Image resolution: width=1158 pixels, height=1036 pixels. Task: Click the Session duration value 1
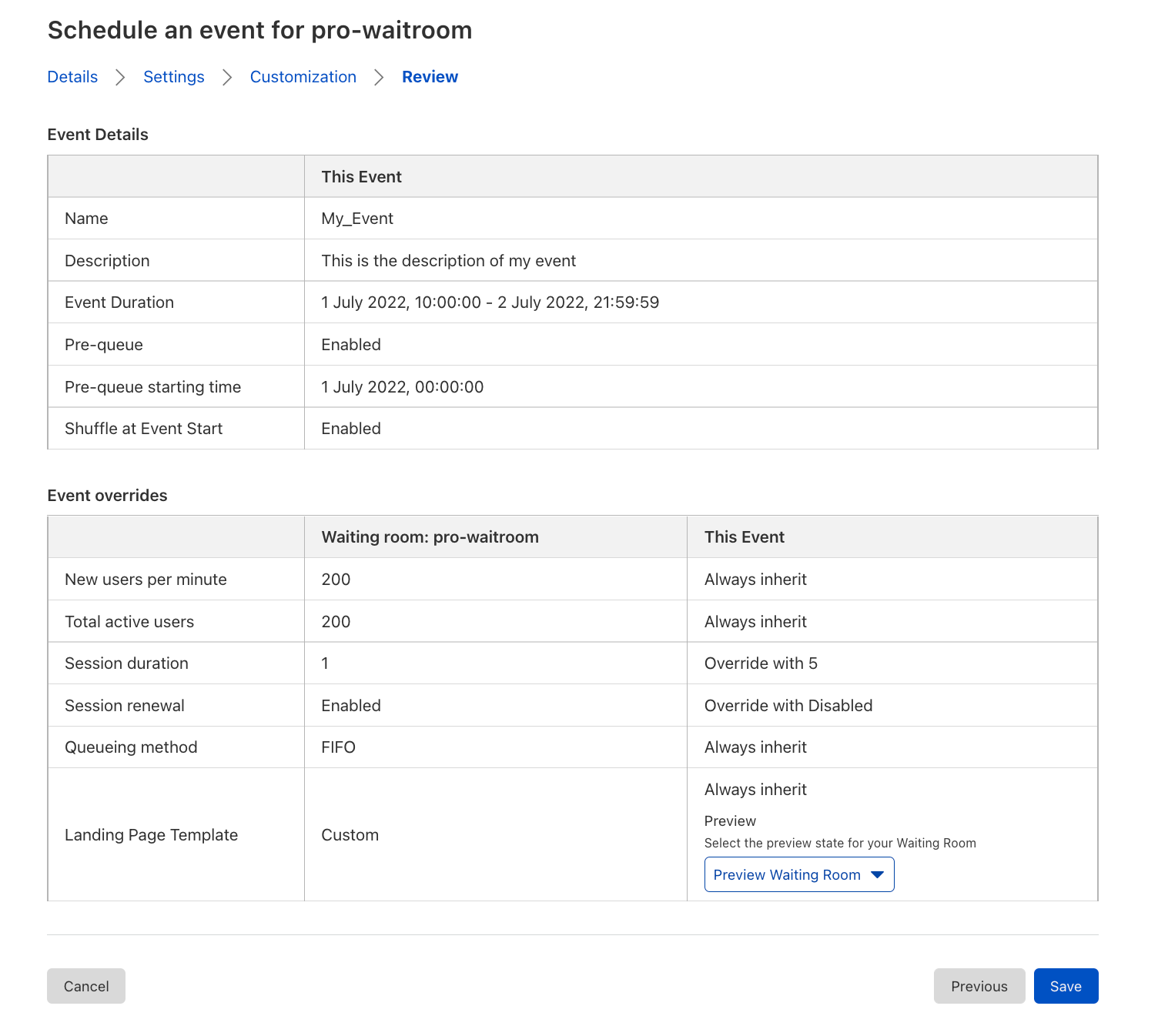tap(325, 663)
